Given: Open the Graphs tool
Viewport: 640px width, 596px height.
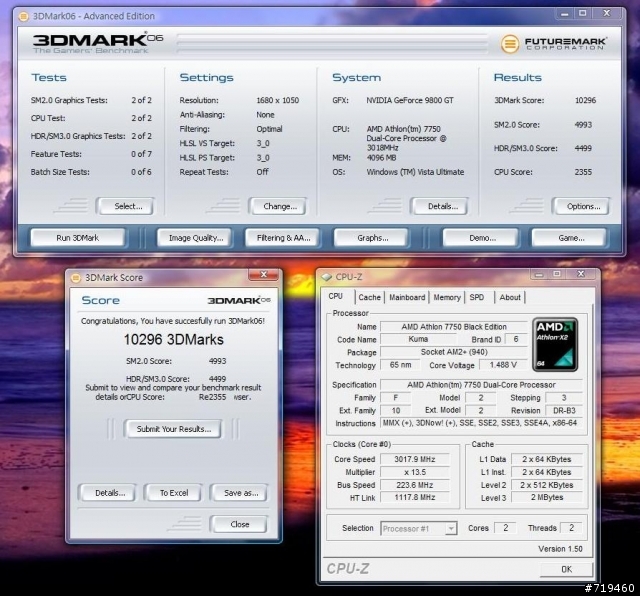Looking at the screenshot, I should coord(371,238).
